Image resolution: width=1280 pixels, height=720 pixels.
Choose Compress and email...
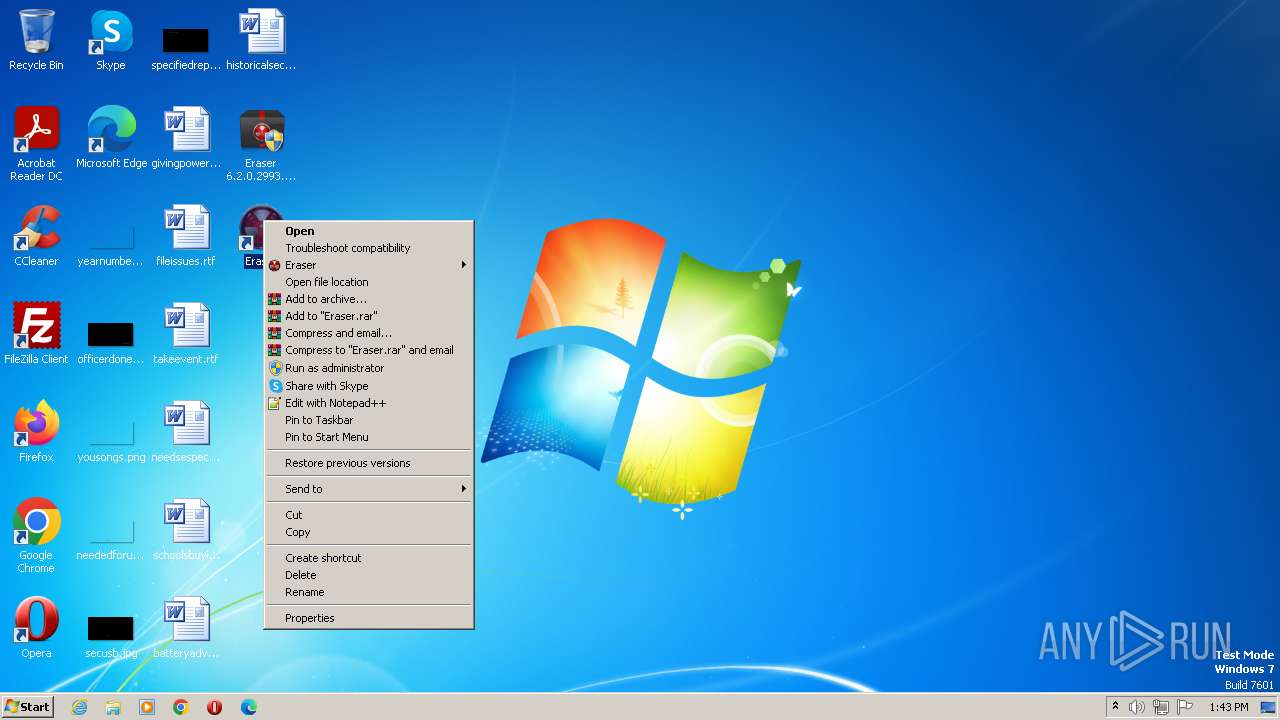[x=369, y=333]
